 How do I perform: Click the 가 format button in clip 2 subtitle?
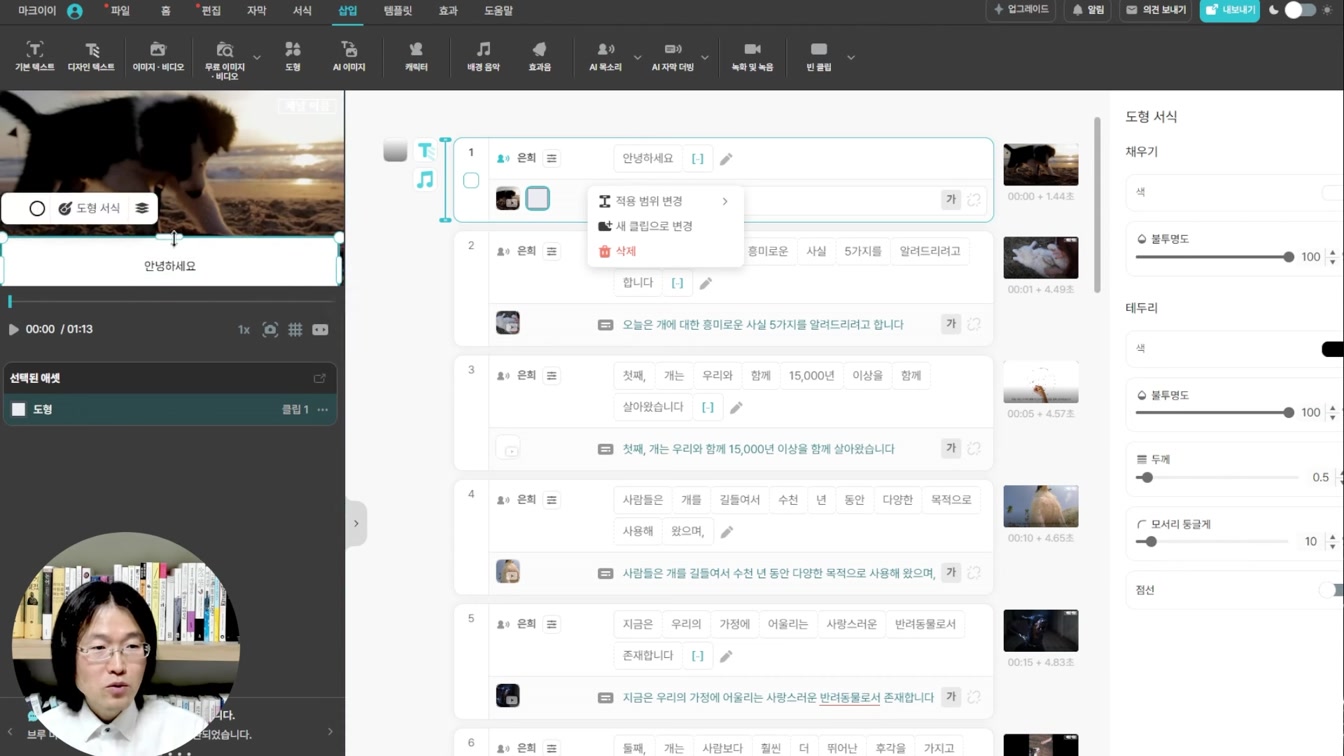[951, 324]
